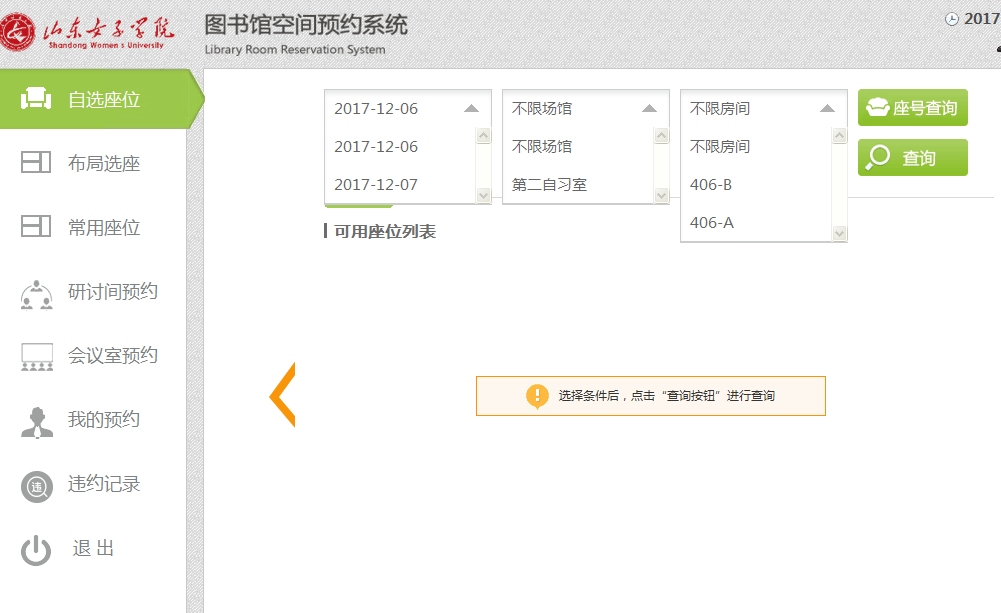The height and width of the screenshot is (613, 1001).
Task: Click the orange left arrow to collapse panel
Action: [282, 395]
